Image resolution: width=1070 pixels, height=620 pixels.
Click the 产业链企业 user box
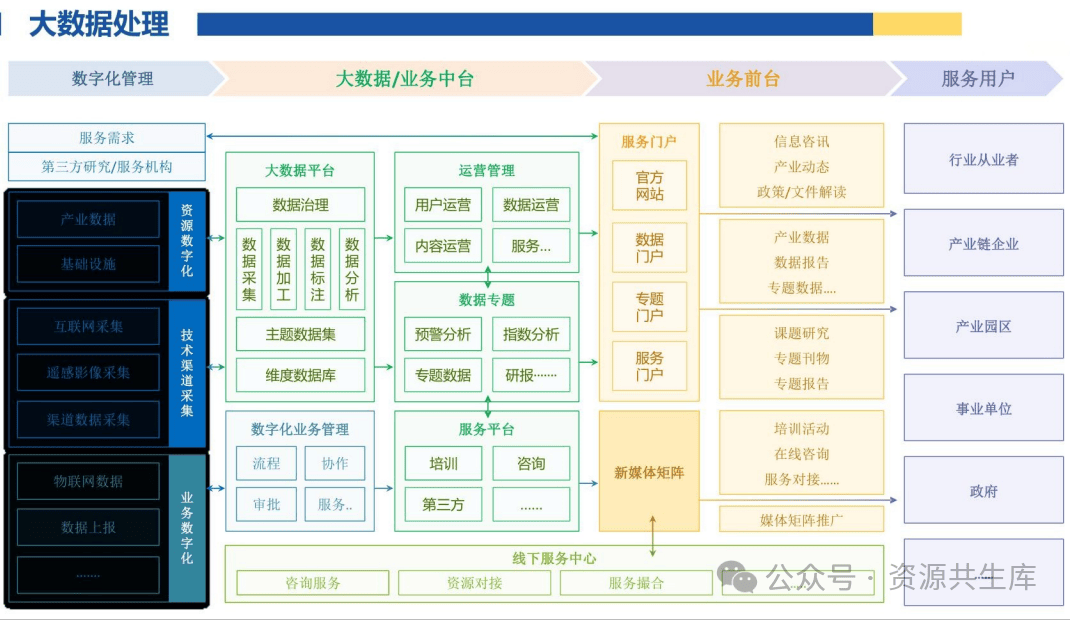[983, 243]
